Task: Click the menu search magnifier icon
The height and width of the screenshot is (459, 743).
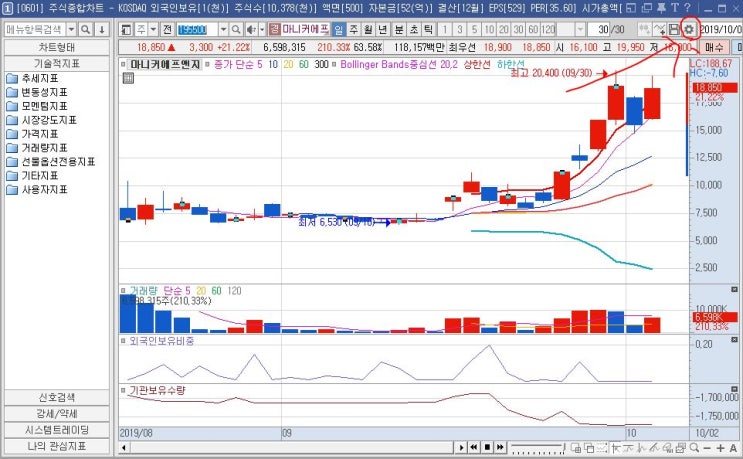Action: click(x=86, y=30)
